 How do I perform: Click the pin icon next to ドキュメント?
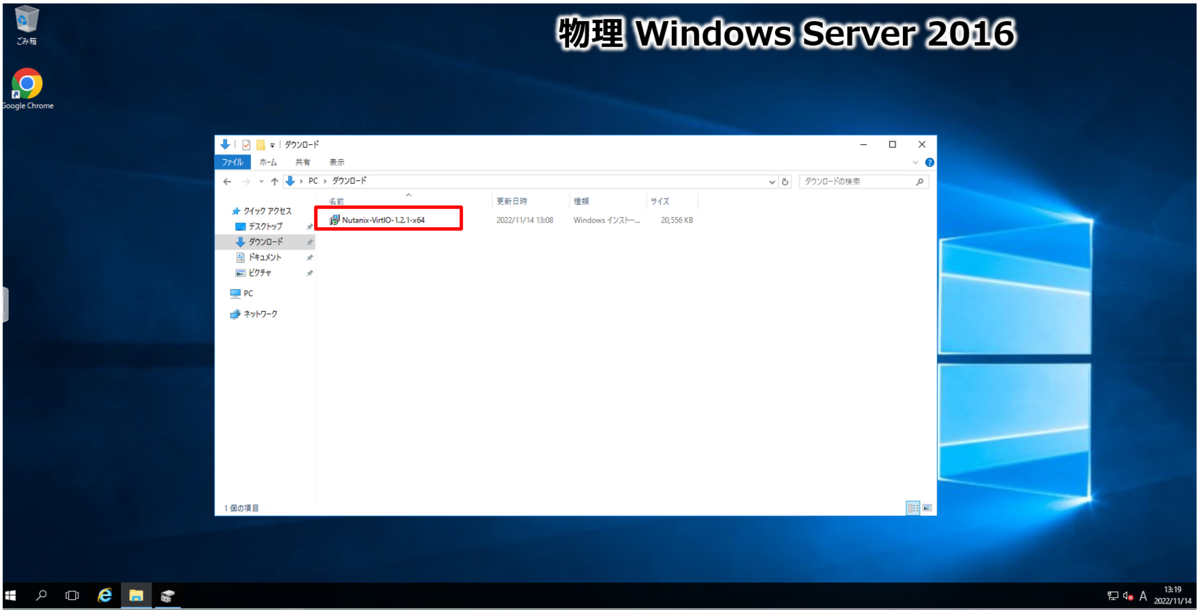pos(309,258)
